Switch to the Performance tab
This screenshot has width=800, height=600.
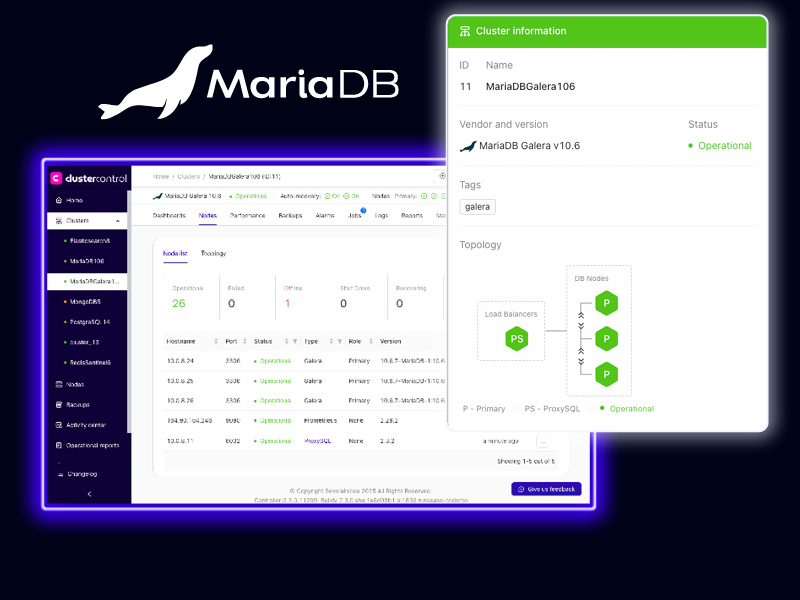(x=247, y=215)
